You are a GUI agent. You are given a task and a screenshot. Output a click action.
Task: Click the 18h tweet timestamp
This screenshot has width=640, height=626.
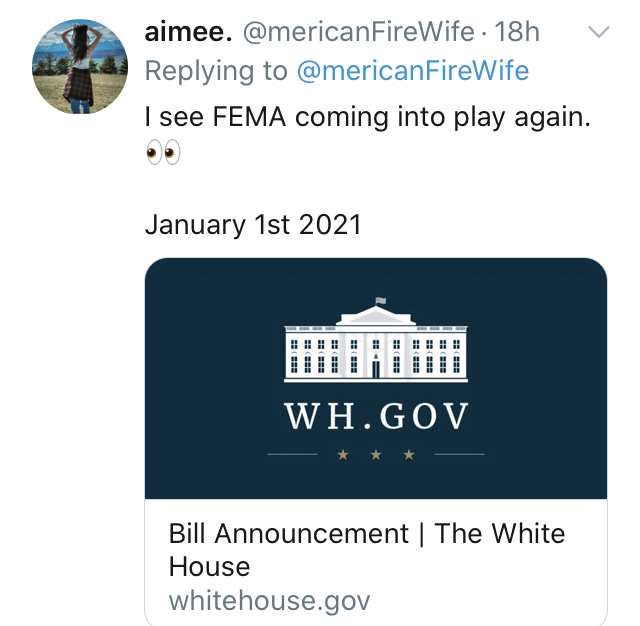tap(517, 32)
